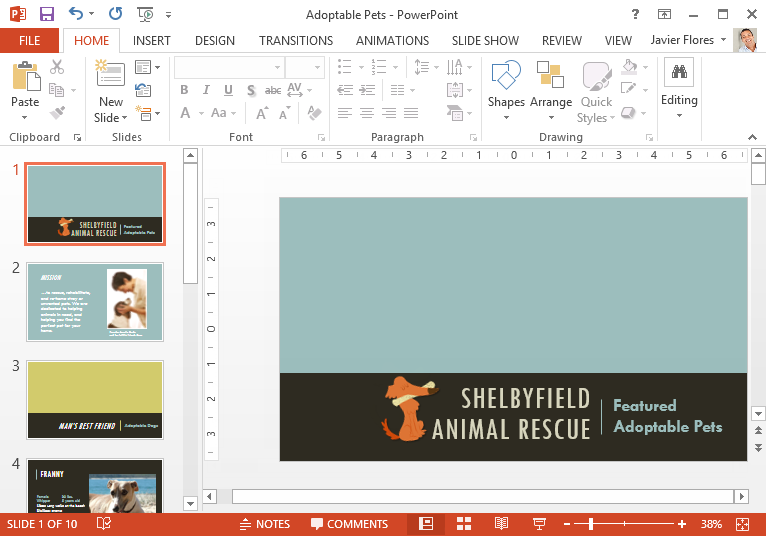The height and width of the screenshot is (536, 766).
Task: Click the zoom slider handle
Action: point(591,524)
